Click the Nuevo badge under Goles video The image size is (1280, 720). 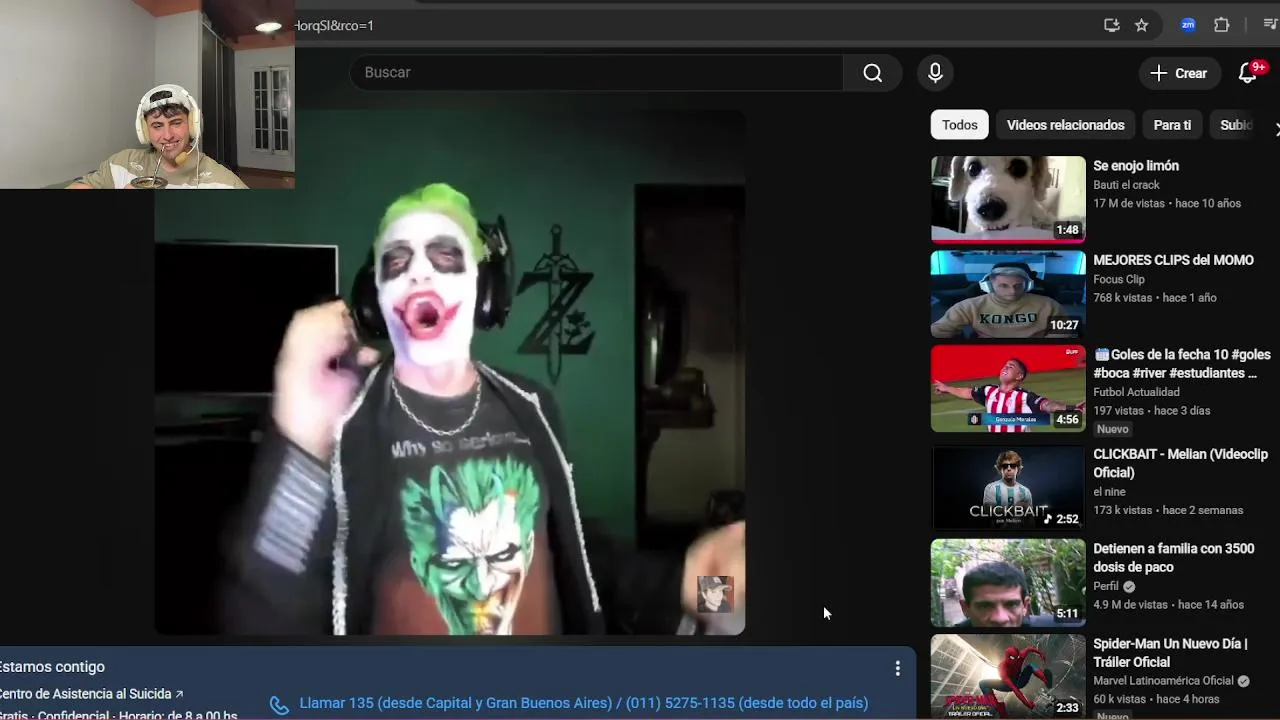pos(1113,429)
